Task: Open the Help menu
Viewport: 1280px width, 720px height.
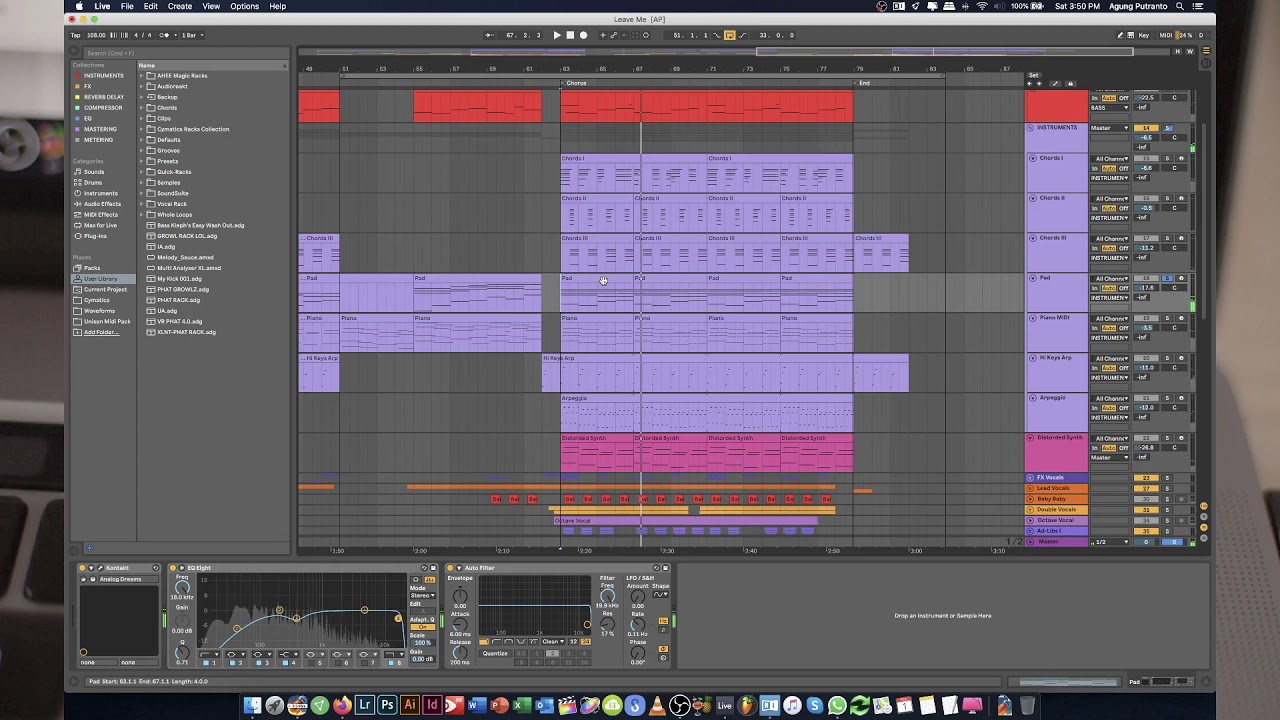Action: point(277,6)
